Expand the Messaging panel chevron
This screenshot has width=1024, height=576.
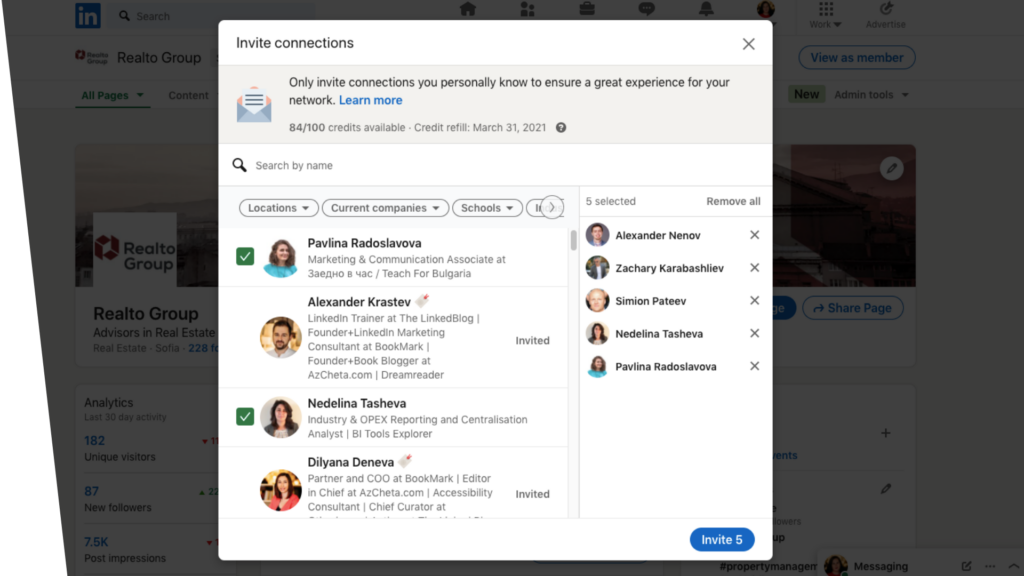1014,566
